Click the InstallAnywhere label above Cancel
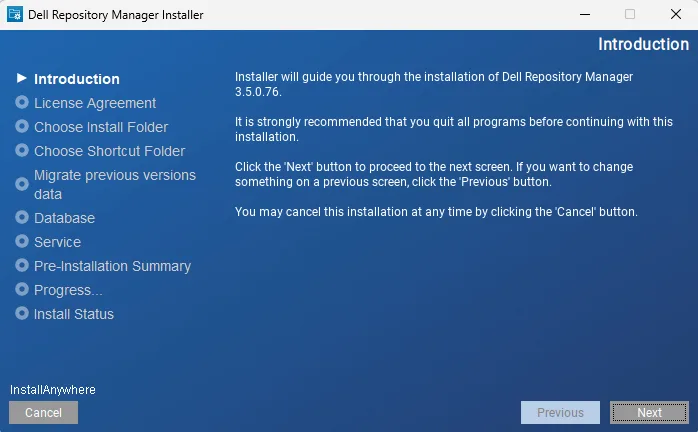 [53, 390]
